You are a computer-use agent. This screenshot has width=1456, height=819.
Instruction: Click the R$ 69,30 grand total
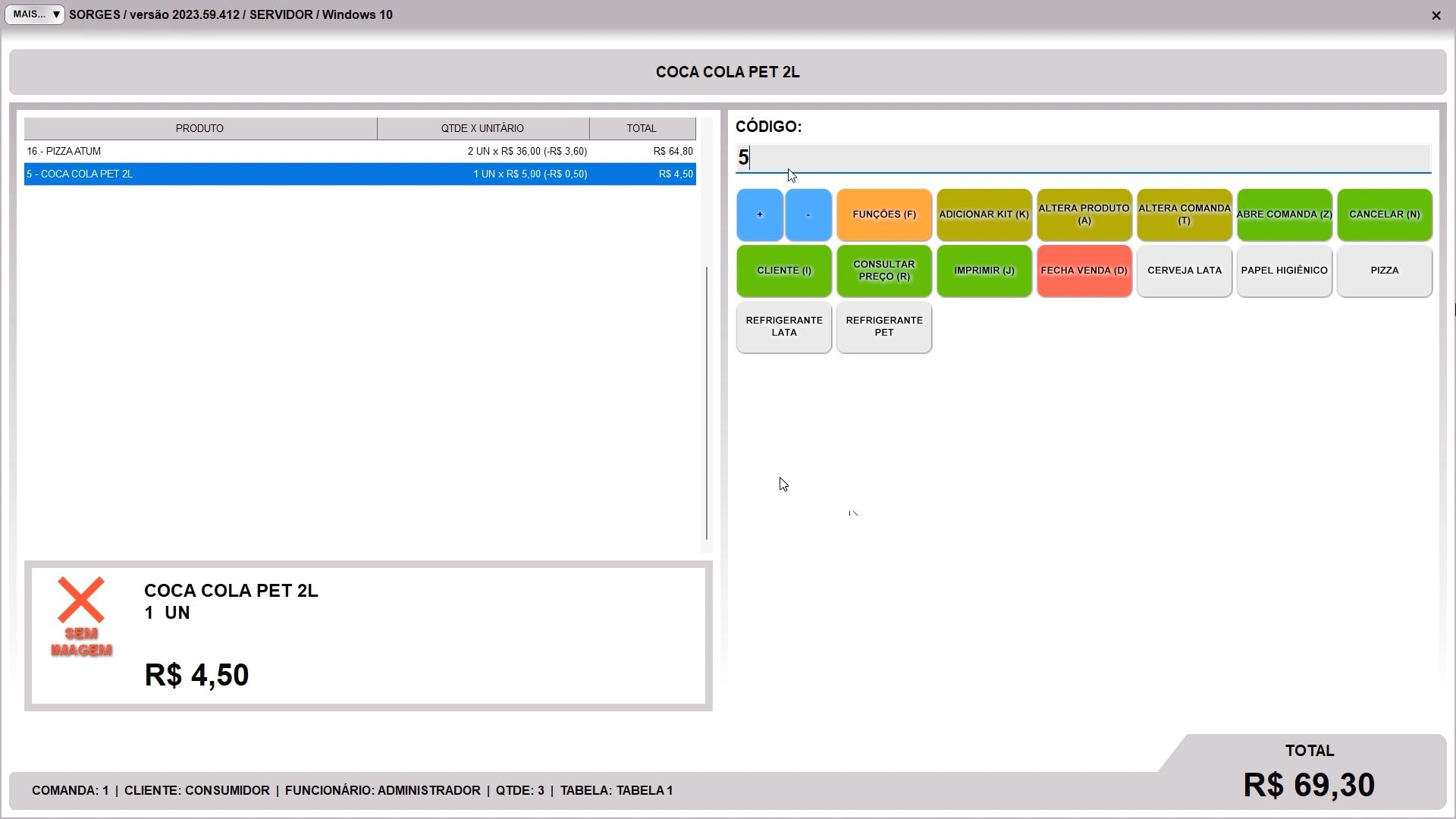coord(1309,785)
